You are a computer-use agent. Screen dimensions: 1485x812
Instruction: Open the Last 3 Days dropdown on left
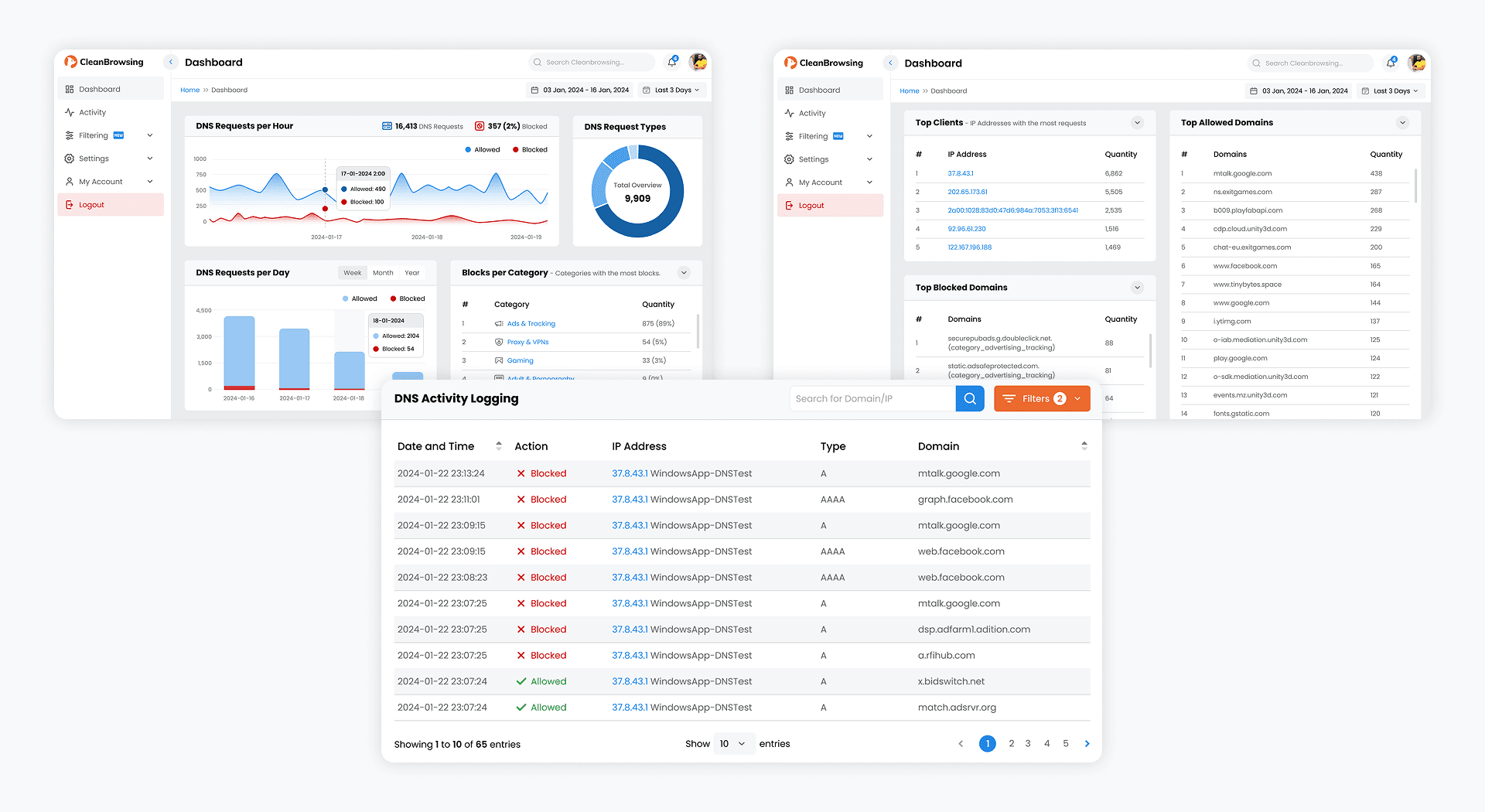coord(673,90)
